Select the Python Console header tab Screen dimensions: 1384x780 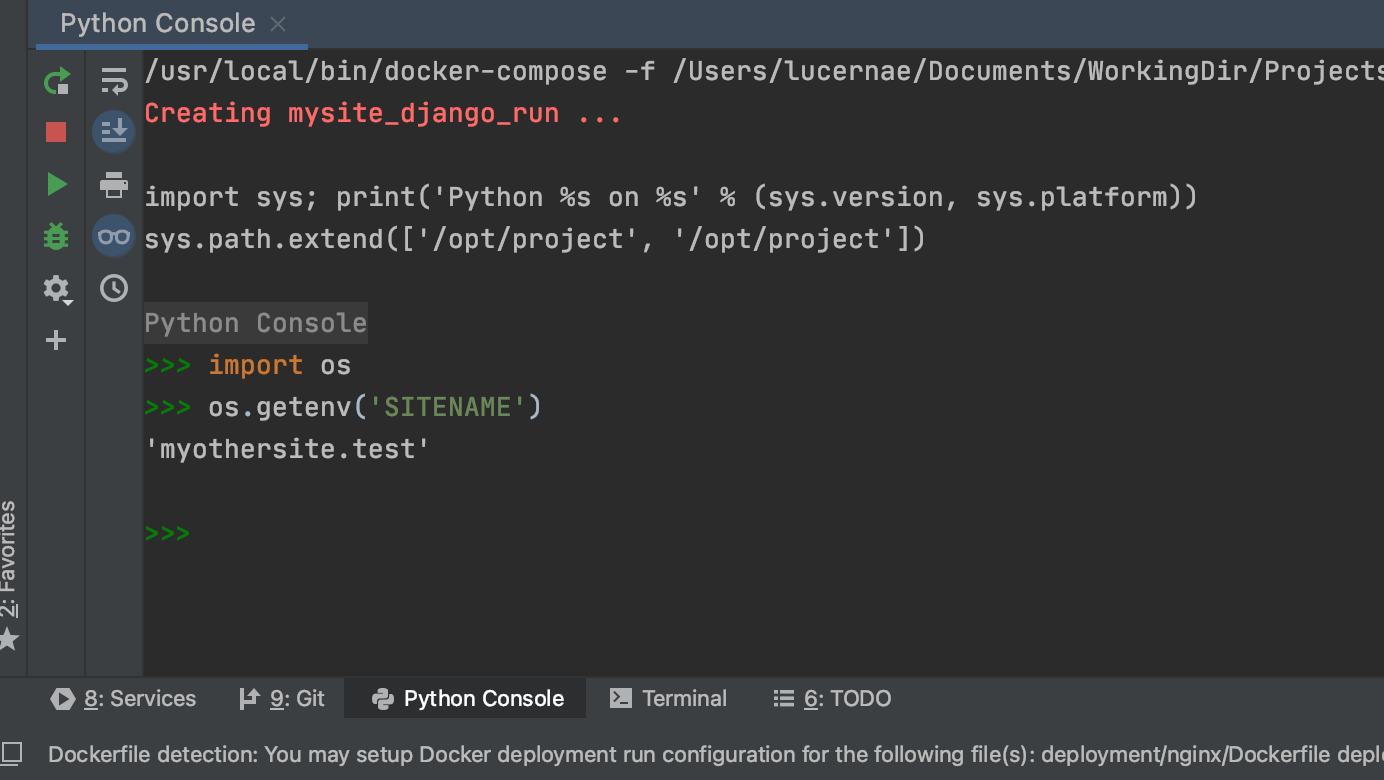click(x=157, y=24)
